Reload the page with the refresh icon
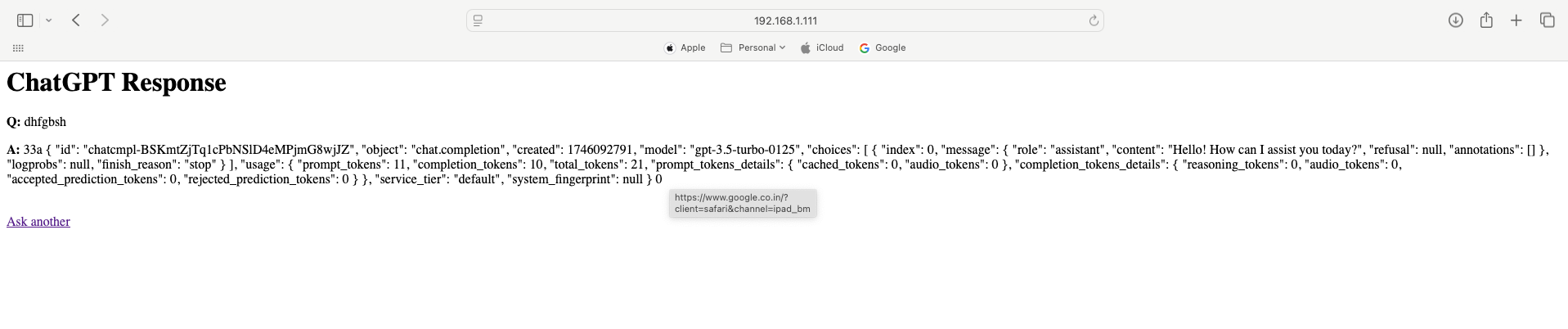The image size is (1568, 329). (1094, 20)
